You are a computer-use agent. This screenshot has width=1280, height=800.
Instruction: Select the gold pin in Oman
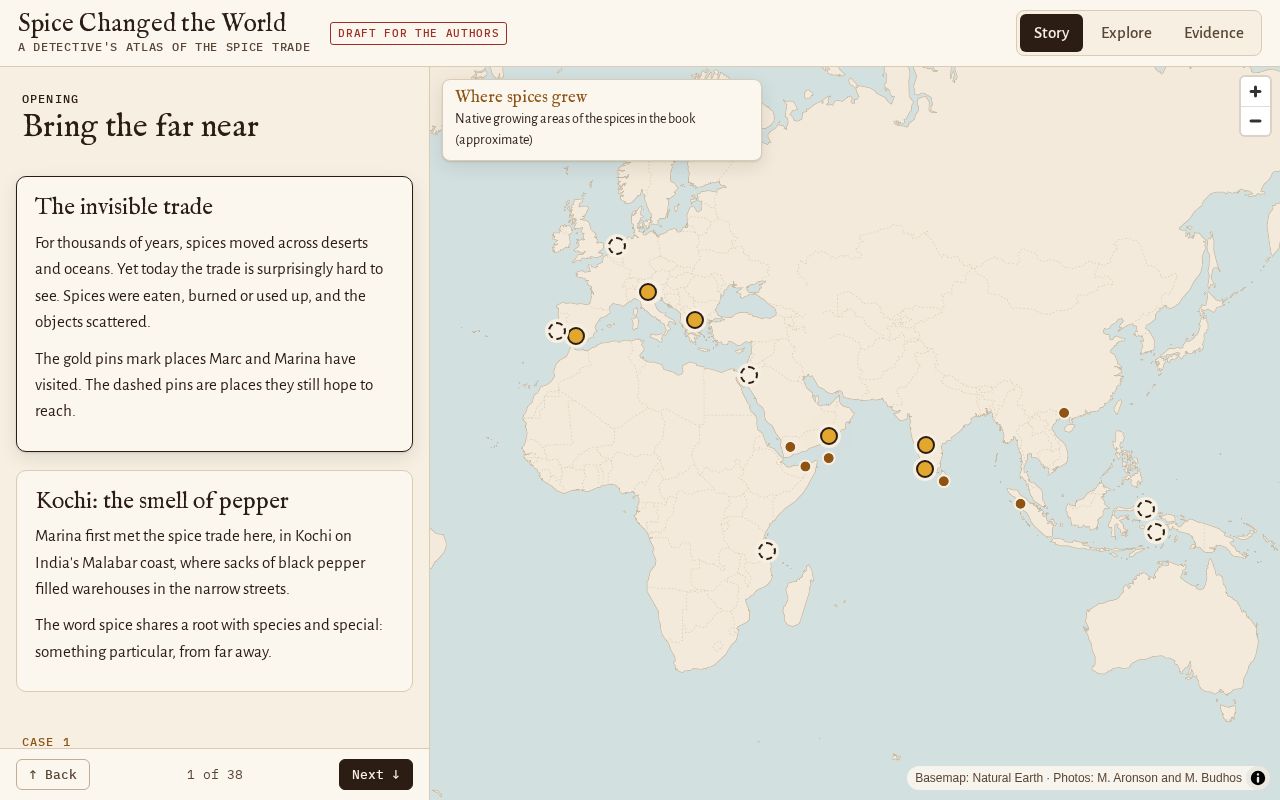tap(829, 436)
